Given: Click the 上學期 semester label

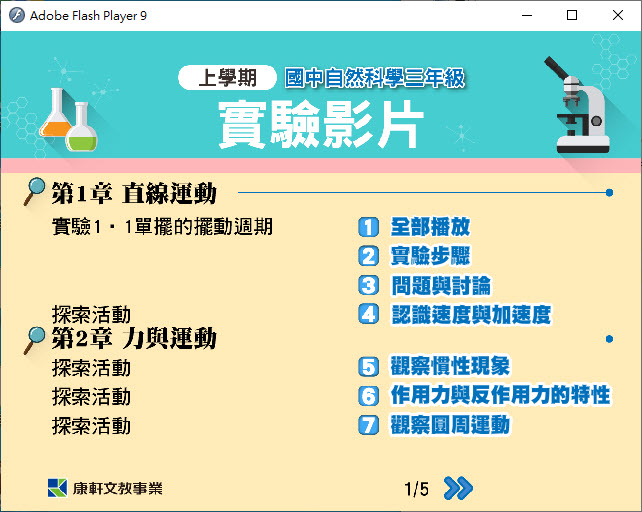Looking at the screenshot, I should coord(227,78).
